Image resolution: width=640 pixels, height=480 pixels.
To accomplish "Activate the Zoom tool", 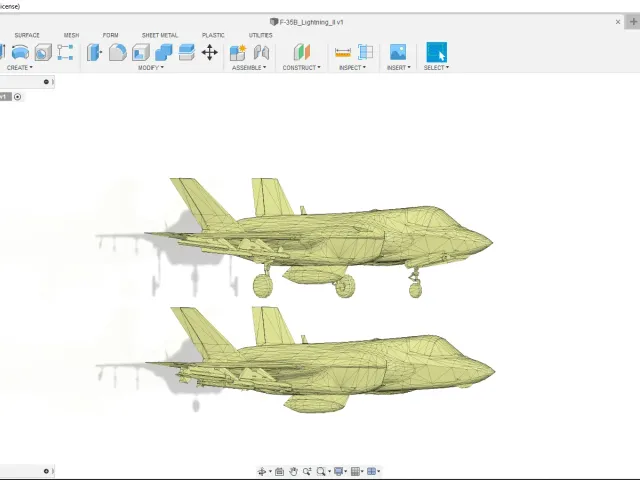I will coord(307,472).
